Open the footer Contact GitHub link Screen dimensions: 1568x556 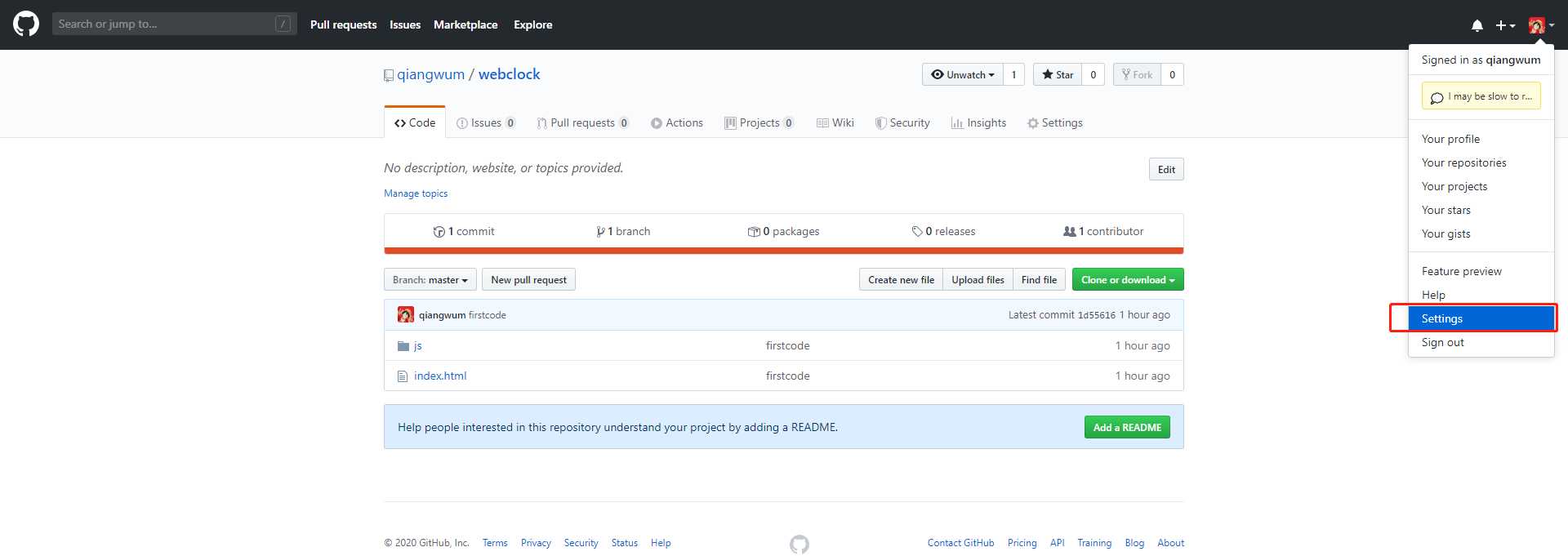click(x=960, y=543)
